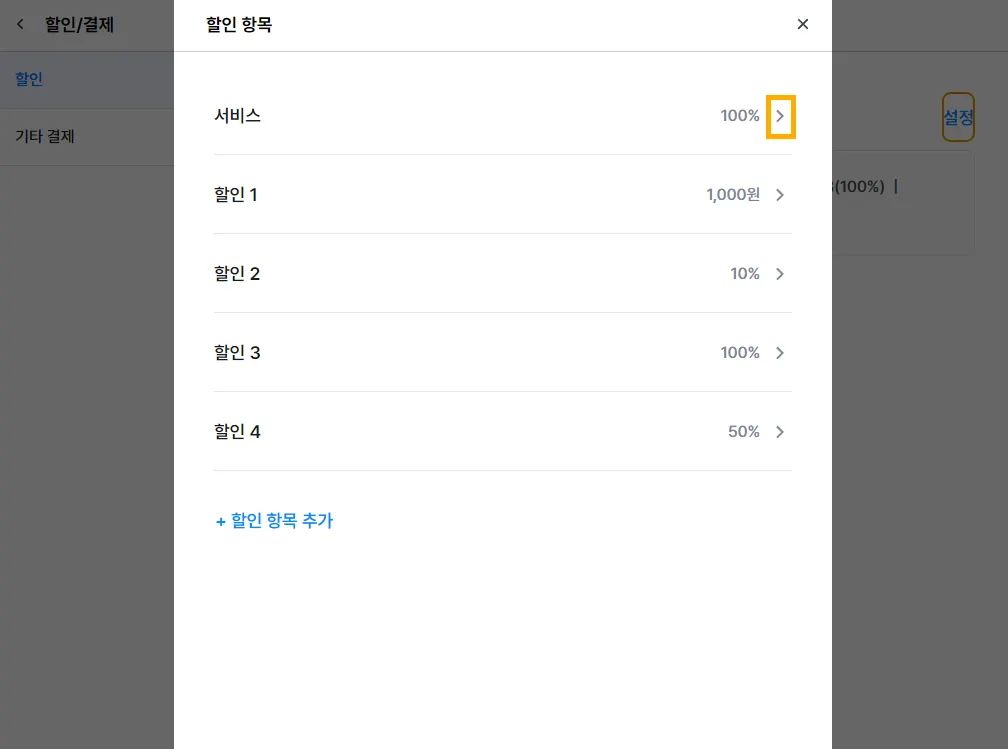Image resolution: width=1008 pixels, height=749 pixels.
Task: Open 할인 1 details via its chevron
Action: tap(780, 195)
